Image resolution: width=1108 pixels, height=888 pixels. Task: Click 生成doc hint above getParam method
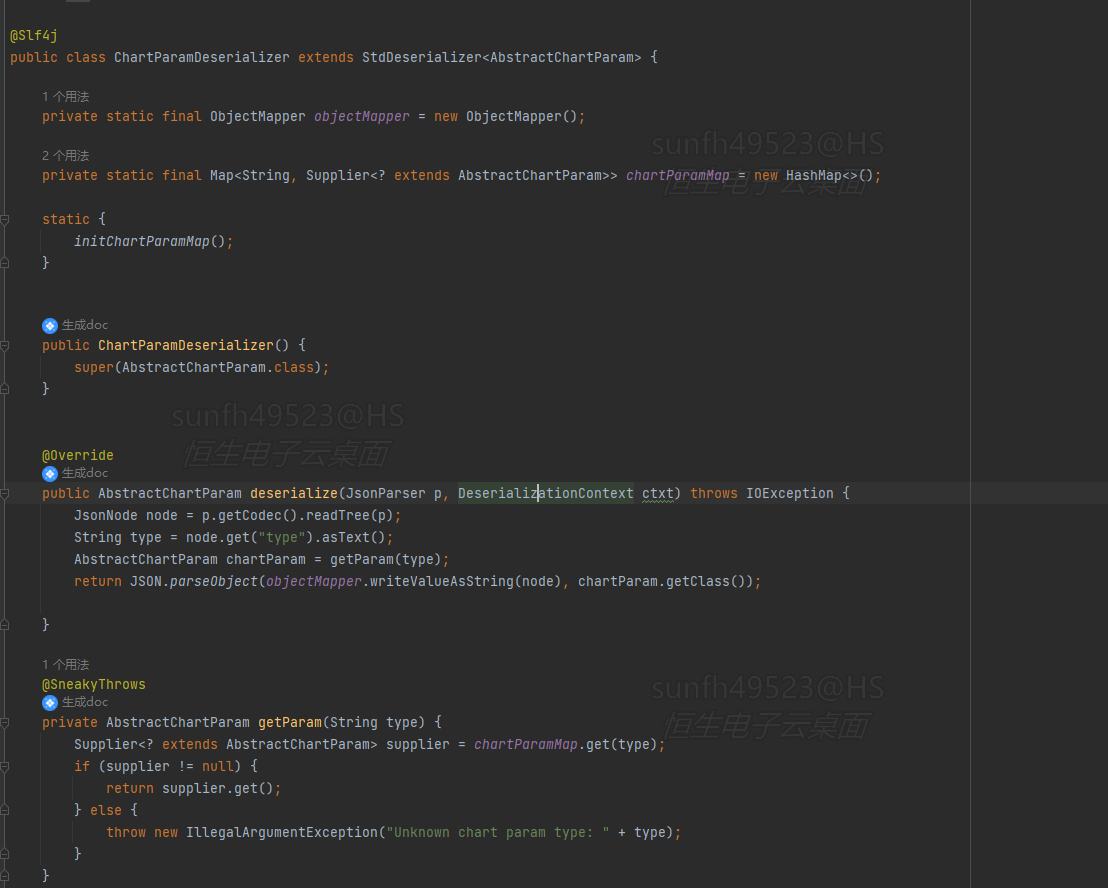click(x=75, y=701)
